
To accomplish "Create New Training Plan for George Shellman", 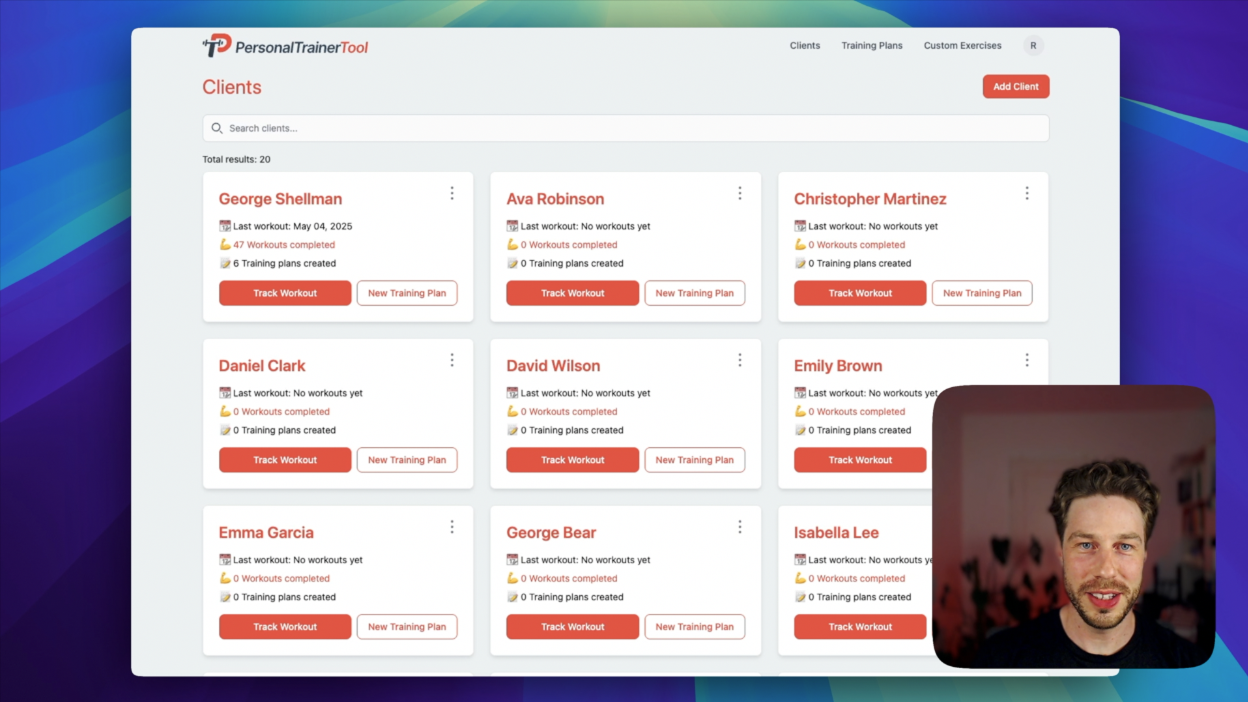I will [407, 293].
